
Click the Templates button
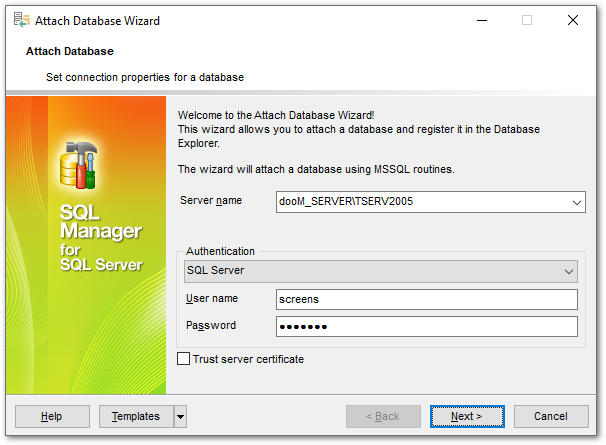[135, 416]
